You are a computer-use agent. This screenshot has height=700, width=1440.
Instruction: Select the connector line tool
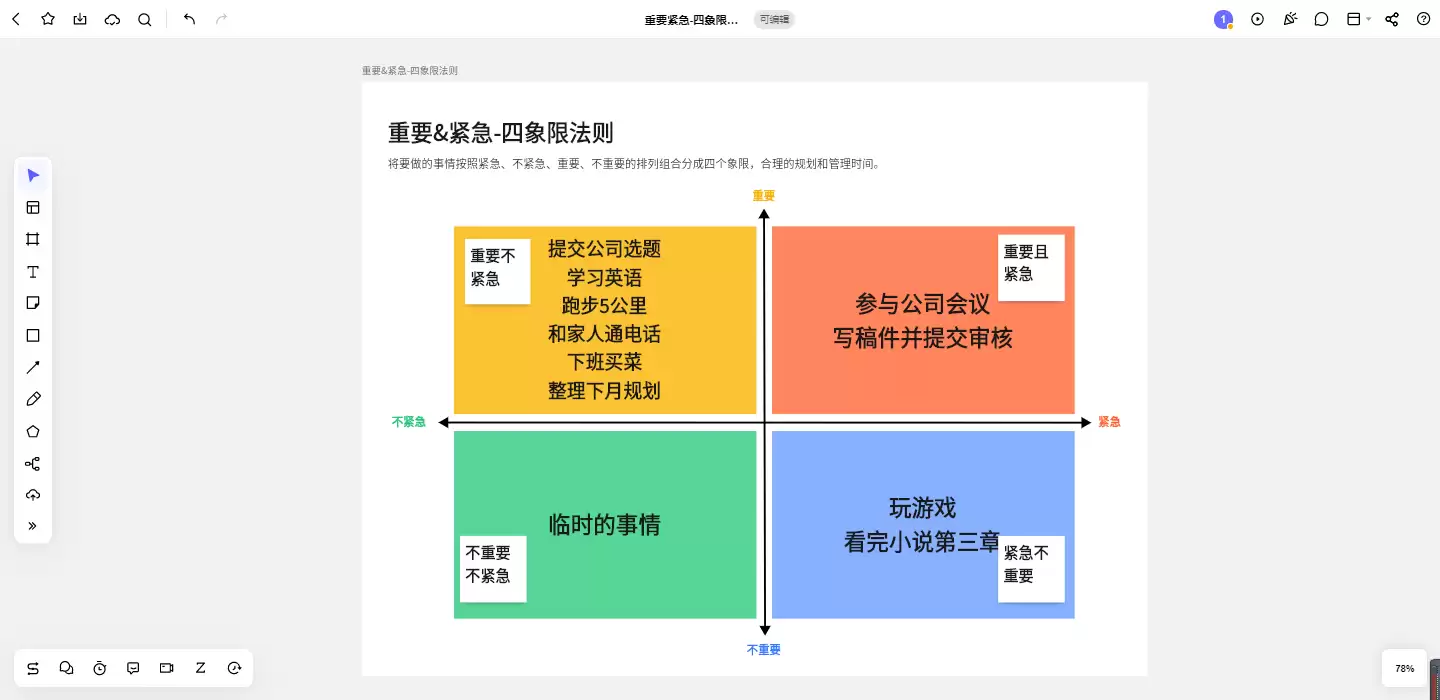tap(33, 367)
